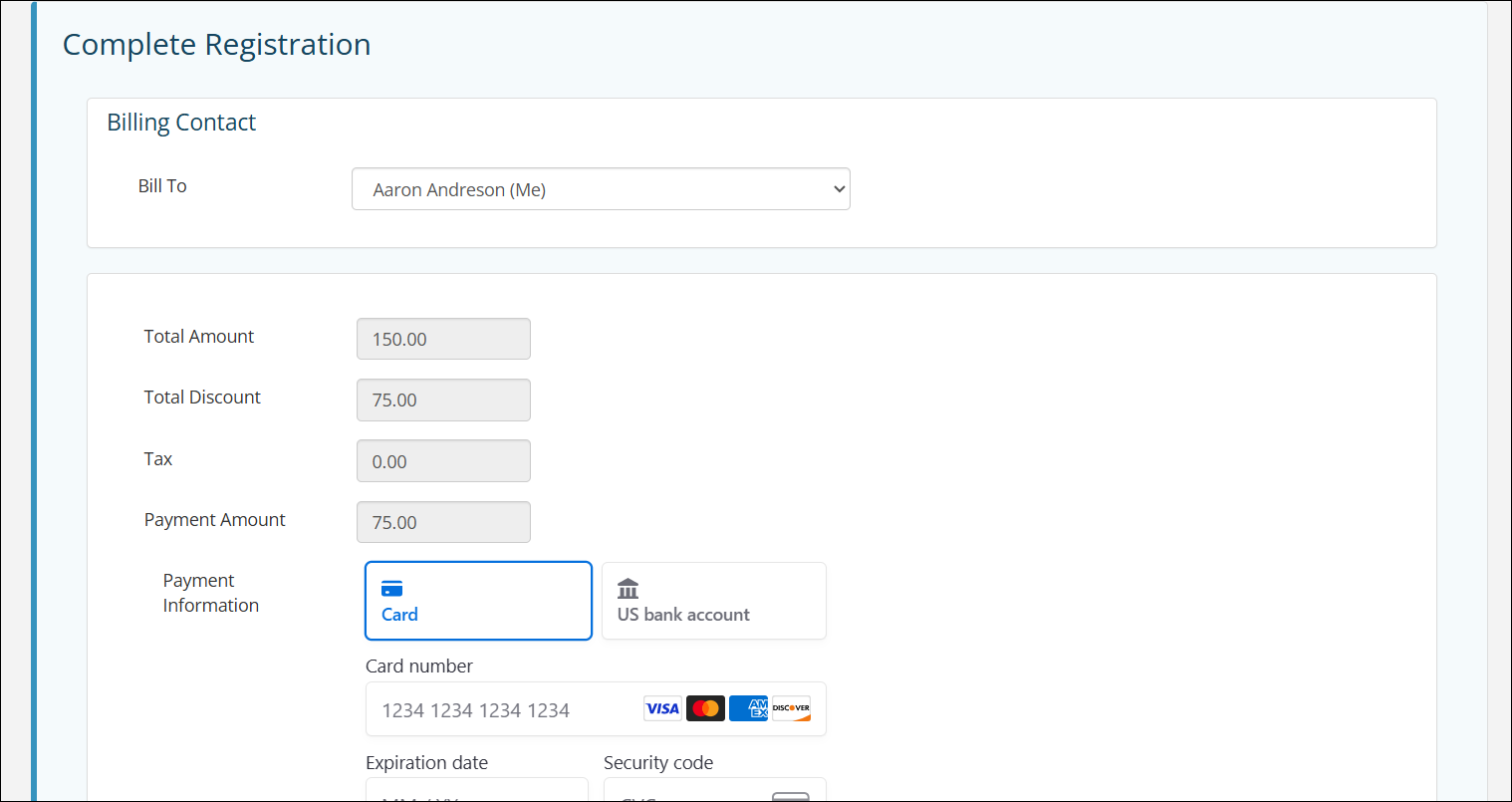
Task: Click the American Express icon
Action: 748,708
